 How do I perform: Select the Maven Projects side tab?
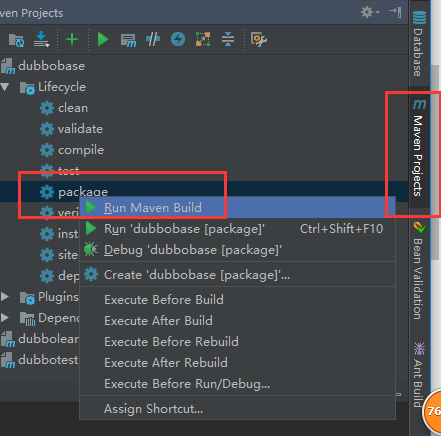click(419, 148)
